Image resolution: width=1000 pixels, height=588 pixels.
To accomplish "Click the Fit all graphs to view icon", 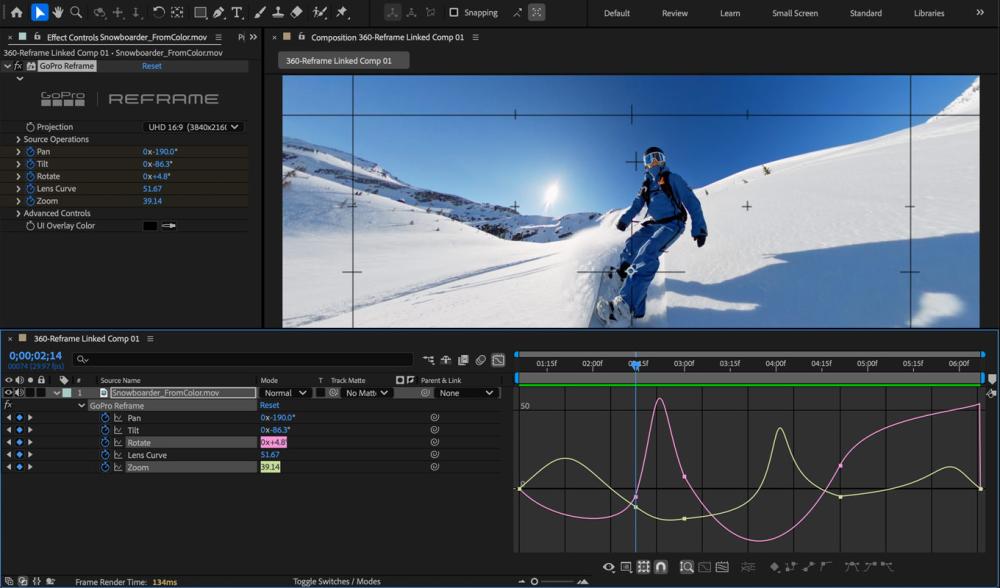I will 722,566.
